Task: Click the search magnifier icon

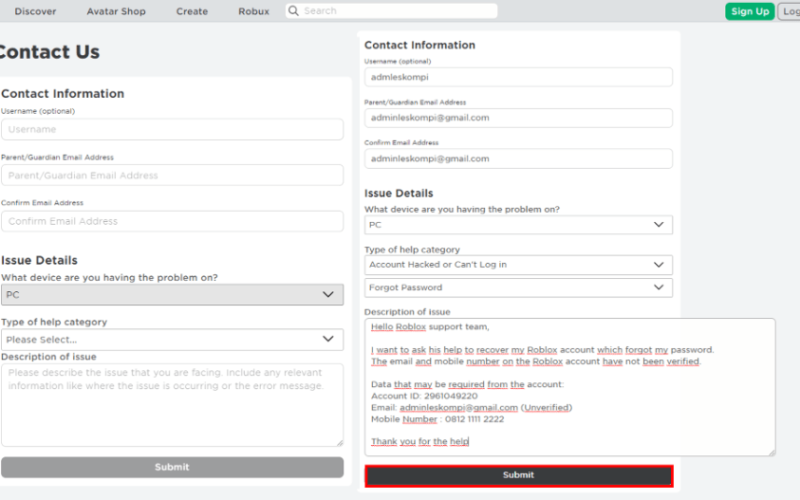Action: coord(293,11)
